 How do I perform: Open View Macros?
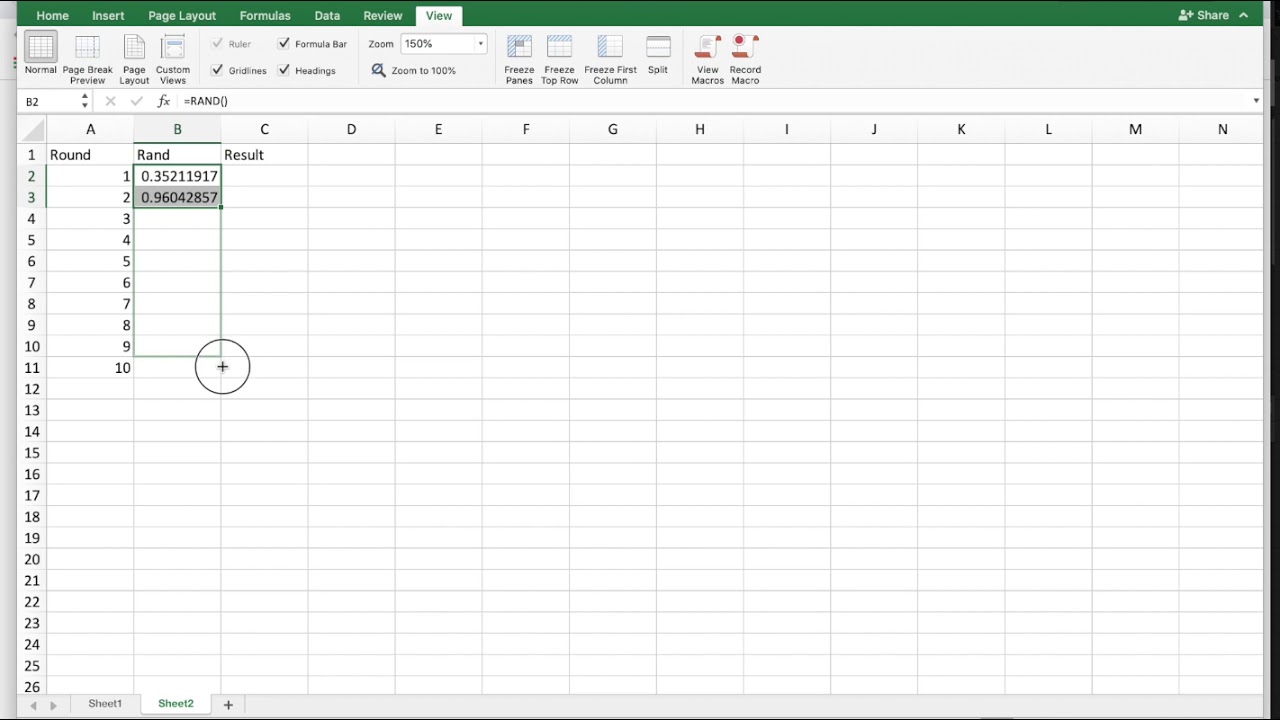707,60
